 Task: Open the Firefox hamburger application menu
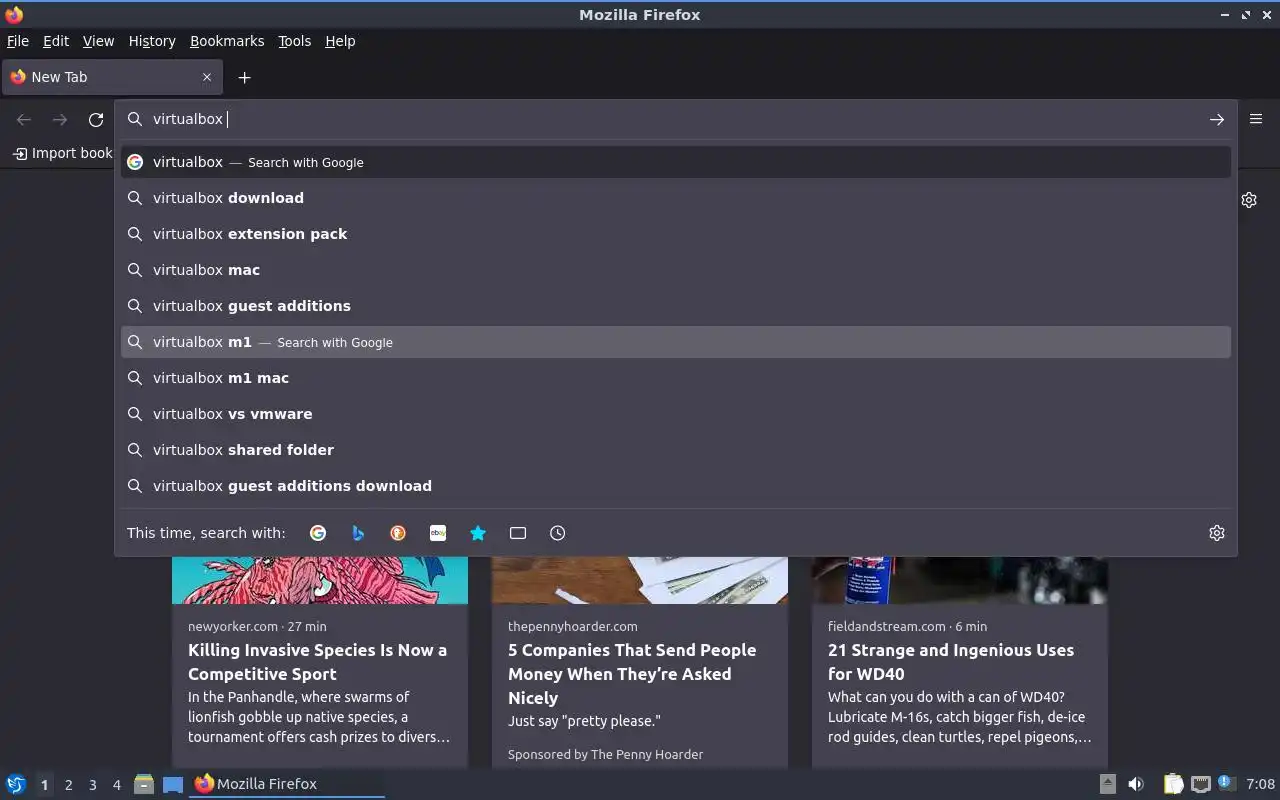[x=1256, y=119]
